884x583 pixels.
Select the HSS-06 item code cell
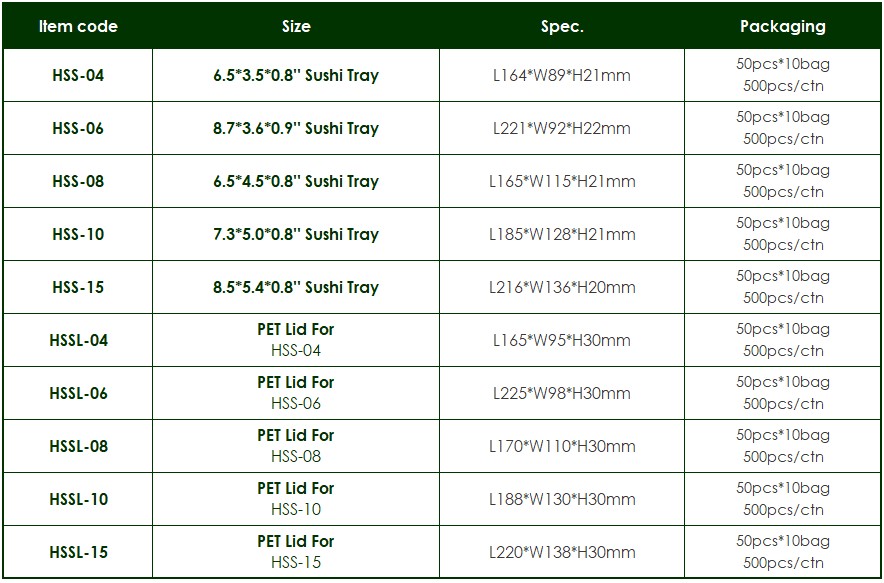point(78,128)
